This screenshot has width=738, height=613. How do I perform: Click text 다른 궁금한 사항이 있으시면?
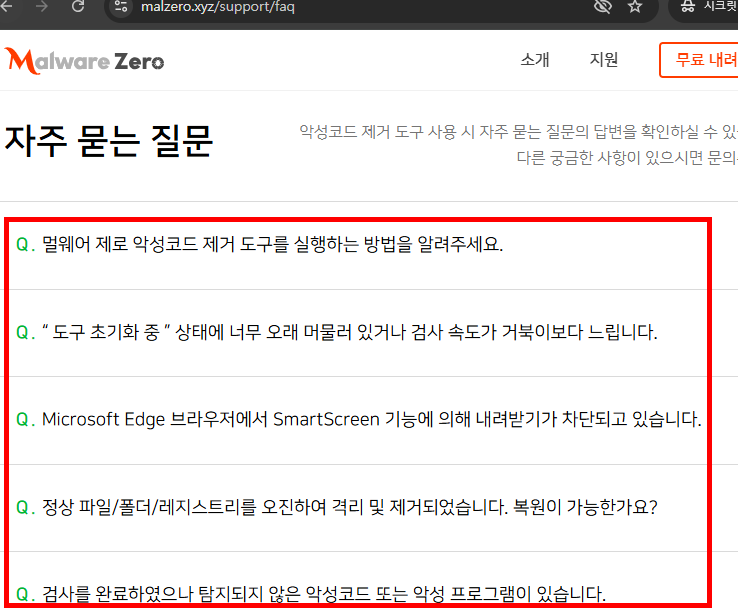pos(627,158)
